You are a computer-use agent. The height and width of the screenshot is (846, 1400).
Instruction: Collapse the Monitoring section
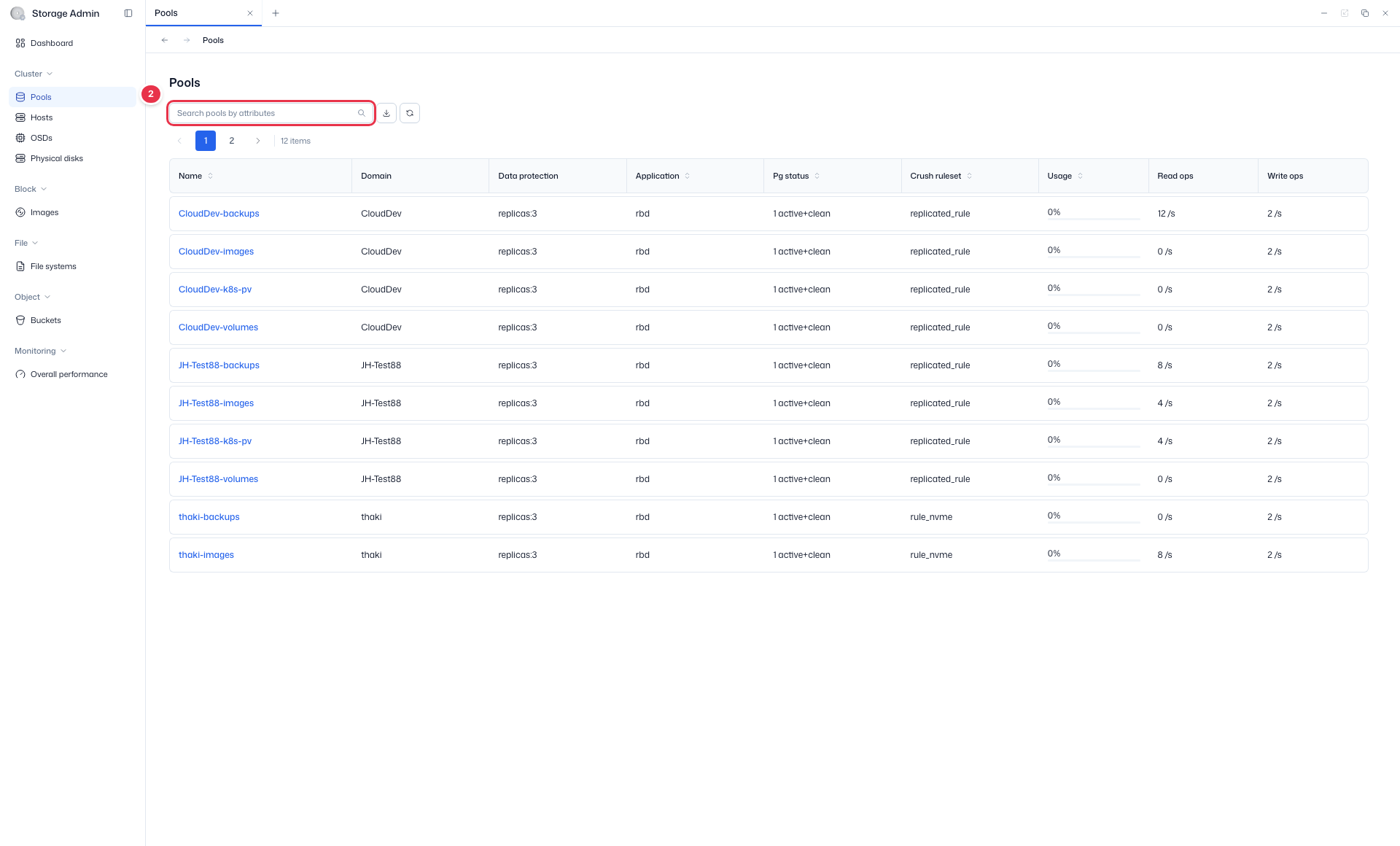[x=40, y=351]
